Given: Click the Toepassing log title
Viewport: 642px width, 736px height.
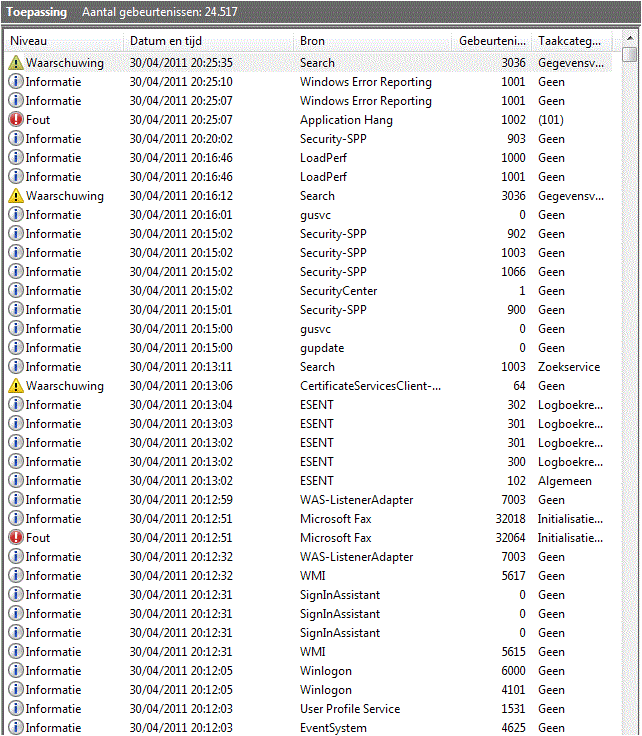Looking at the screenshot, I should (x=37, y=12).
